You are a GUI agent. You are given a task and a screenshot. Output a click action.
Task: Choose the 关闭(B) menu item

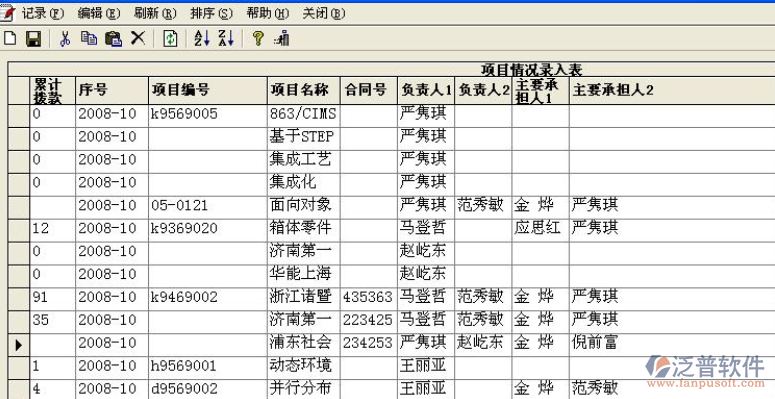324,13
